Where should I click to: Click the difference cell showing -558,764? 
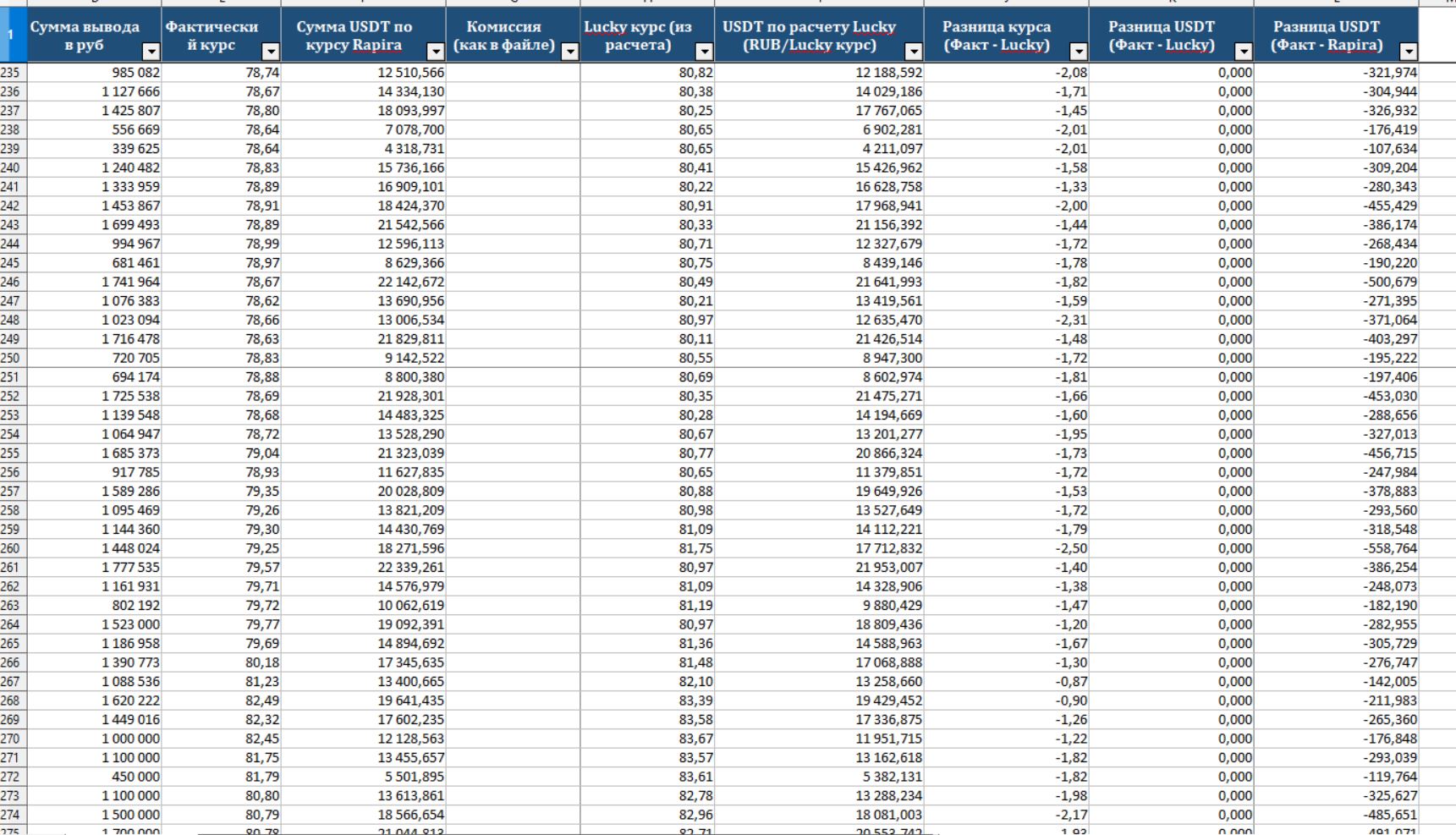coord(1336,548)
